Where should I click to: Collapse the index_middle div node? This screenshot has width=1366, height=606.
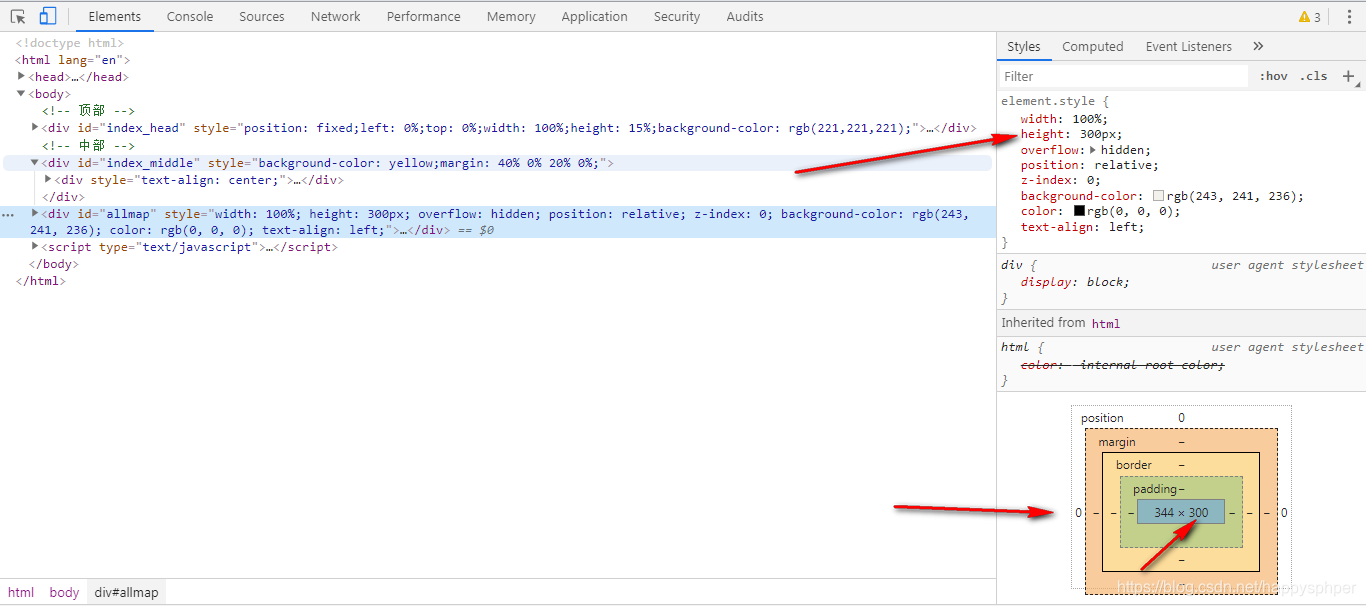[35, 162]
